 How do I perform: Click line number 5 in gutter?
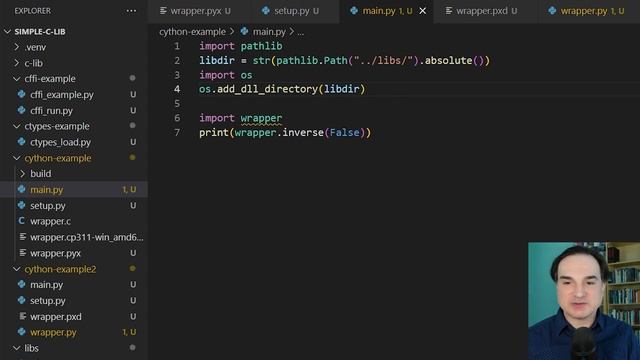pyautogui.click(x=177, y=104)
